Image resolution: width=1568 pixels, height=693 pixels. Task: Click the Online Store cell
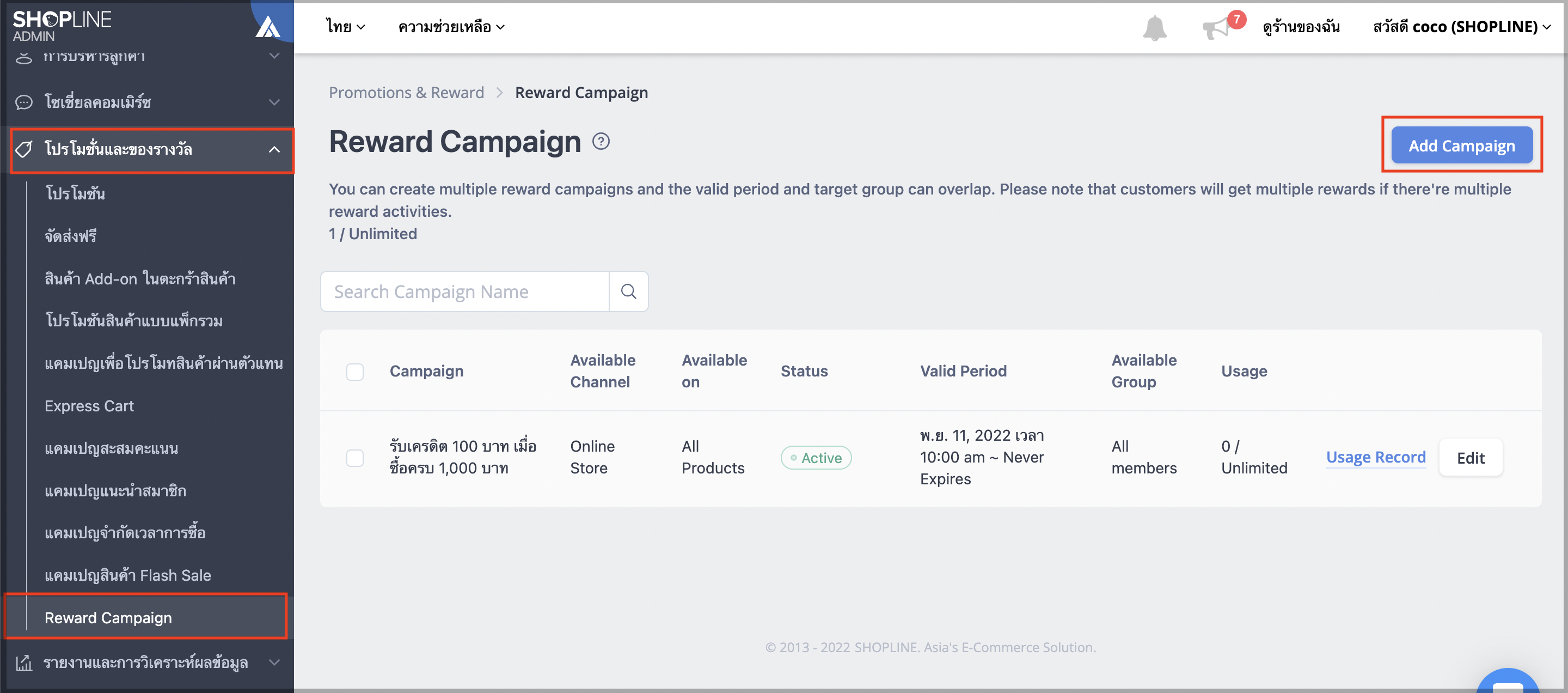pyautogui.click(x=592, y=457)
